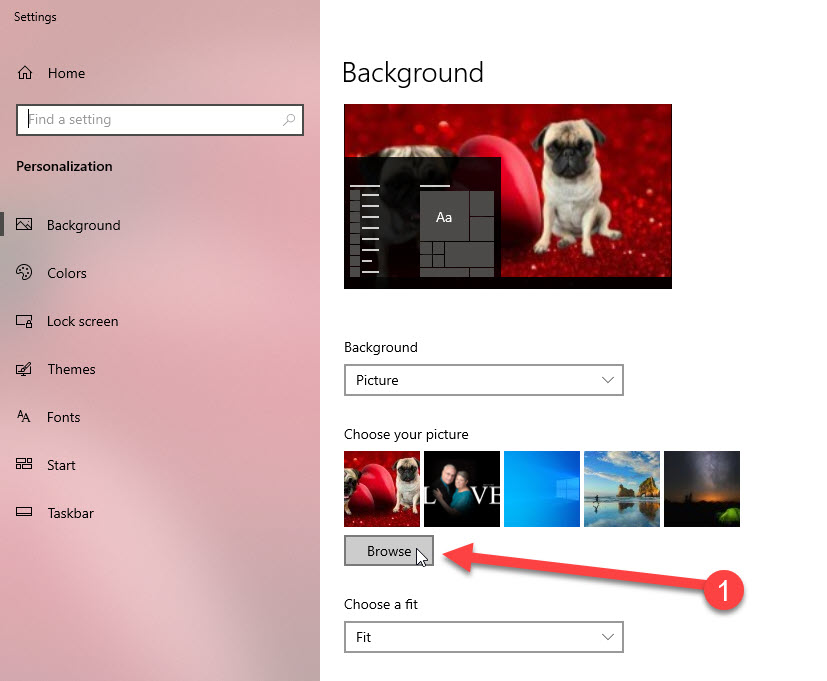The width and height of the screenshot is (827, 681).
Task: Click inside the Find a setting box
Action: 150,120
